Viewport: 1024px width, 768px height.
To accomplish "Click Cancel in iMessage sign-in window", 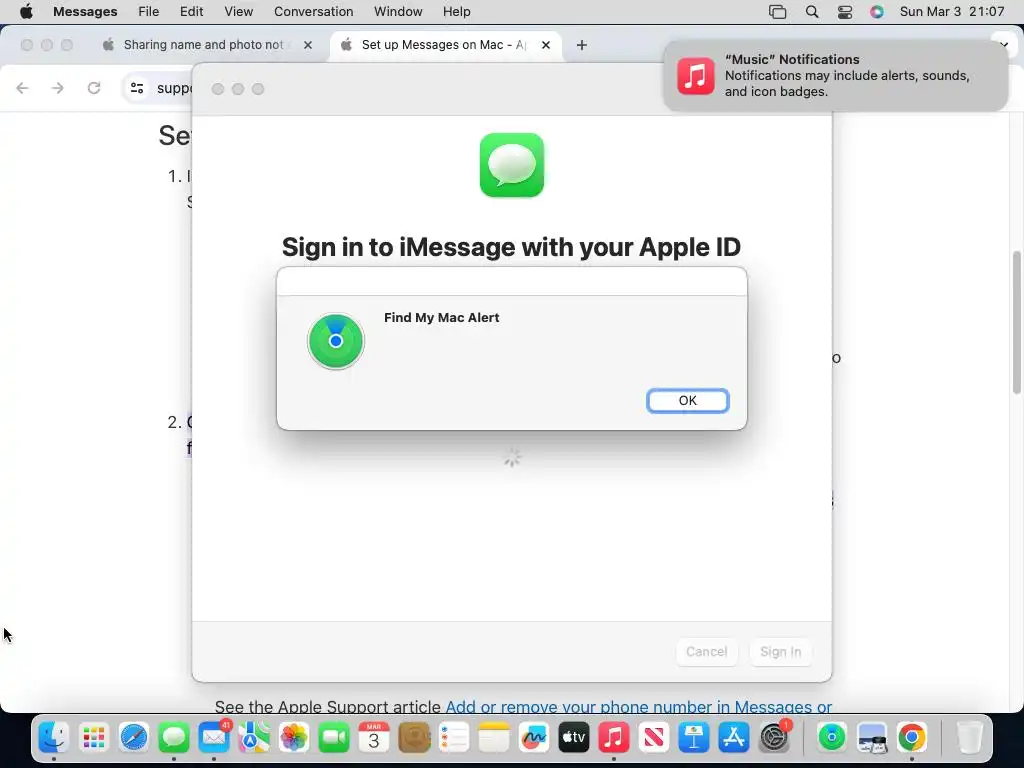I will click(707, 652).
